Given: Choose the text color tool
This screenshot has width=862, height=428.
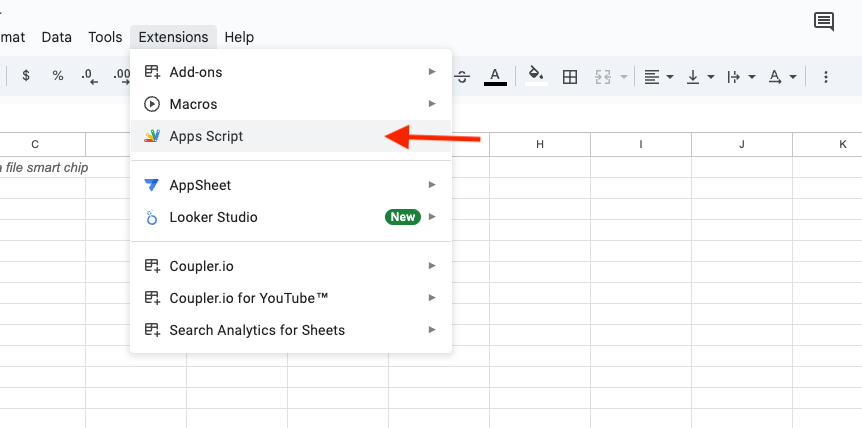Looking at the screenshot, I should point(495,76).
